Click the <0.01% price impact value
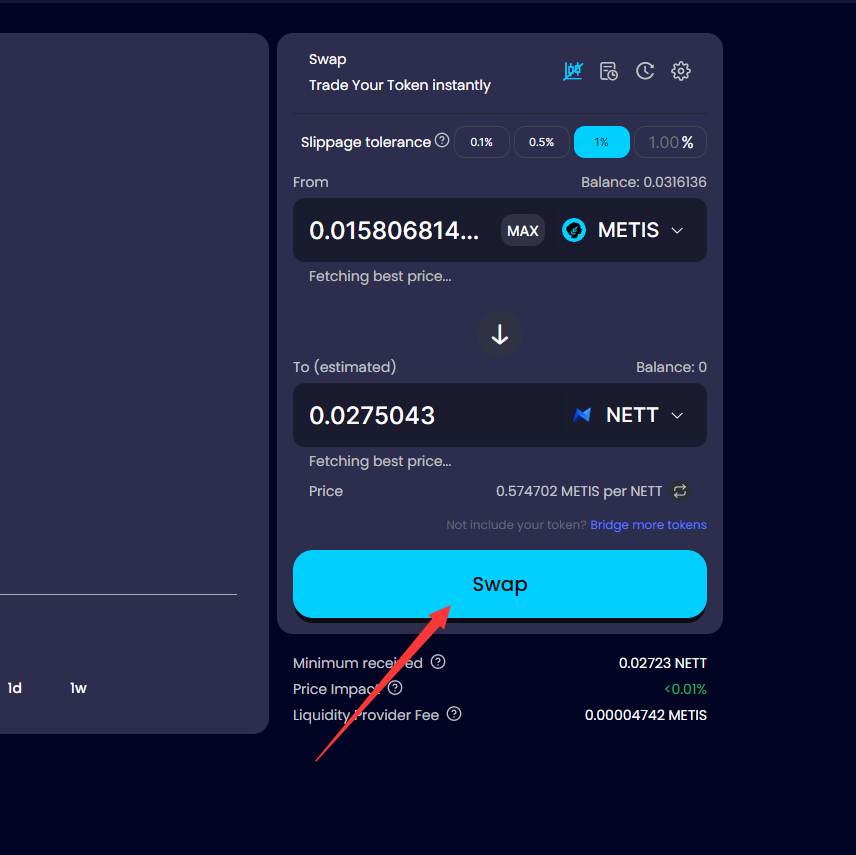Viewport: 856px width, 855px height. 685,689
